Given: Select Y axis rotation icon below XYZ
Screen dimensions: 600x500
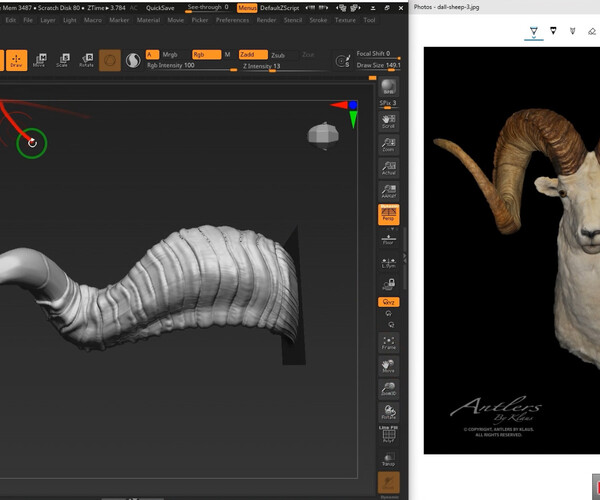Looking at the screenshot, I should pos(388,313).
